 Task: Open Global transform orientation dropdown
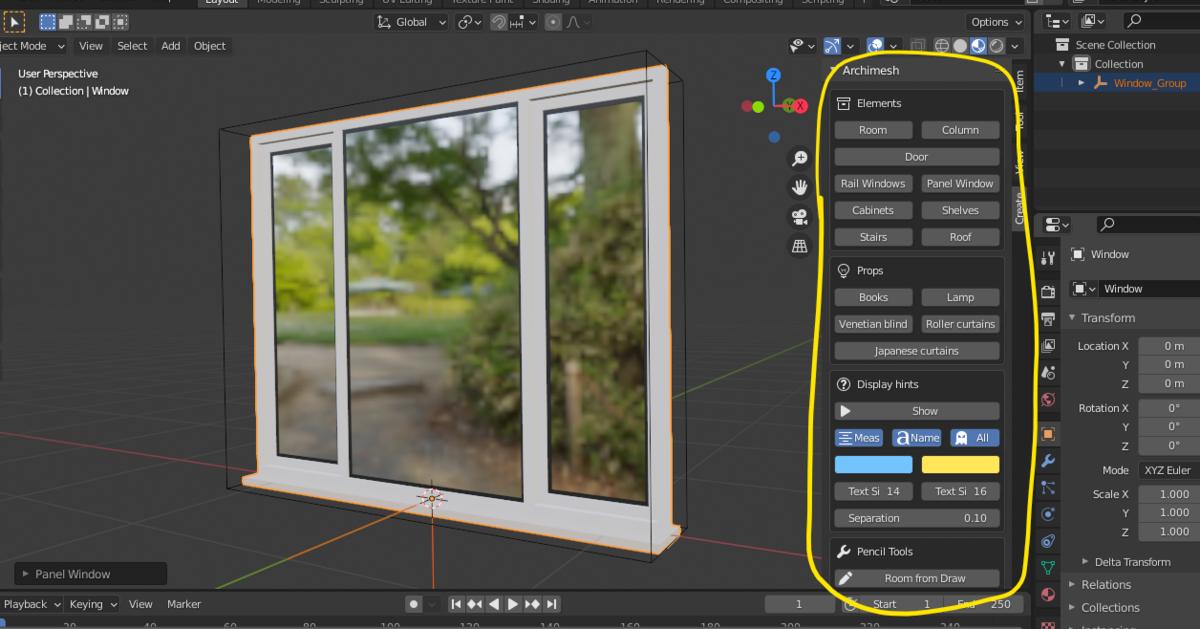click(x=412, y=22)
